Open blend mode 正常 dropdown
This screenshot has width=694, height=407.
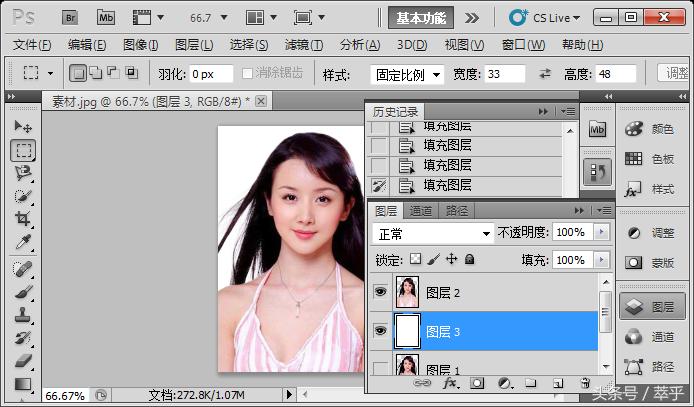pyautogui.click(x=433, y=233)
